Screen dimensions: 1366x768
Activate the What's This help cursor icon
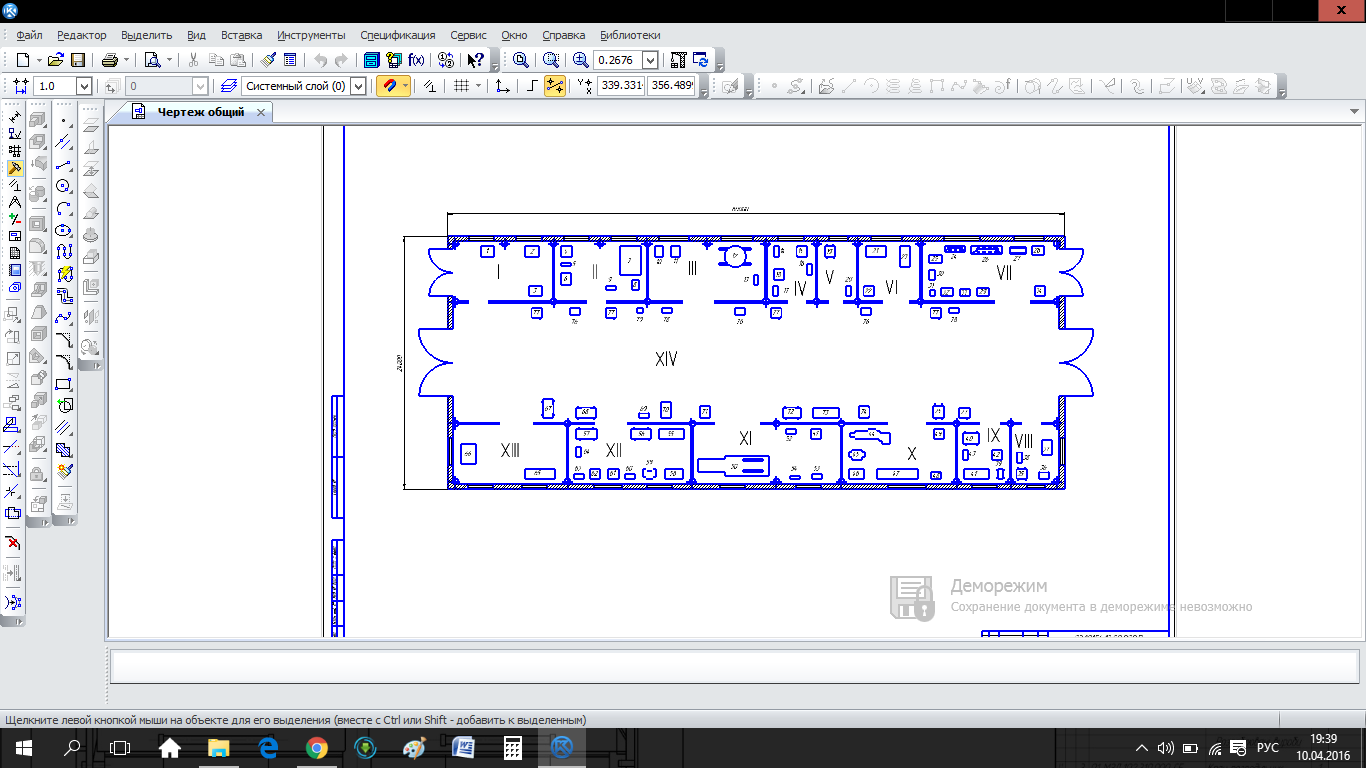[476, 60]
